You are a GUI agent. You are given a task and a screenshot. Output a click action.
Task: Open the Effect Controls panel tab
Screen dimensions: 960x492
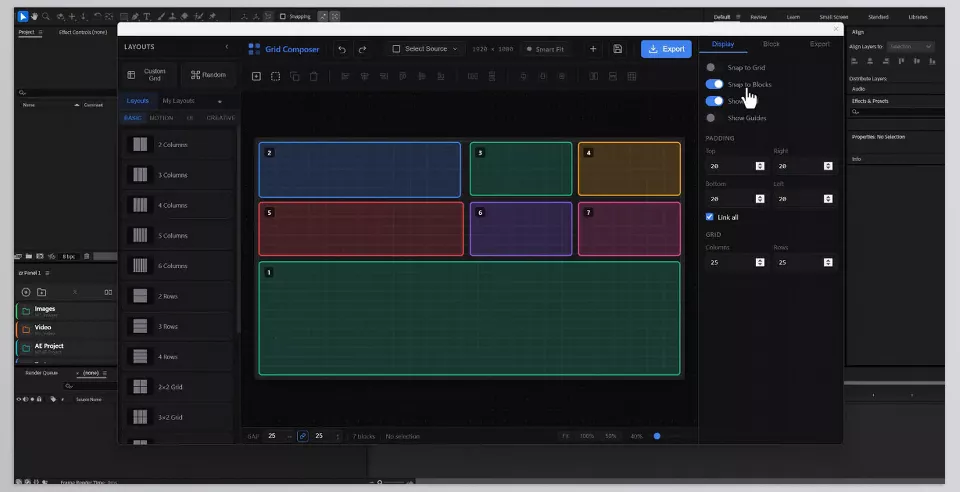(83, 32)
